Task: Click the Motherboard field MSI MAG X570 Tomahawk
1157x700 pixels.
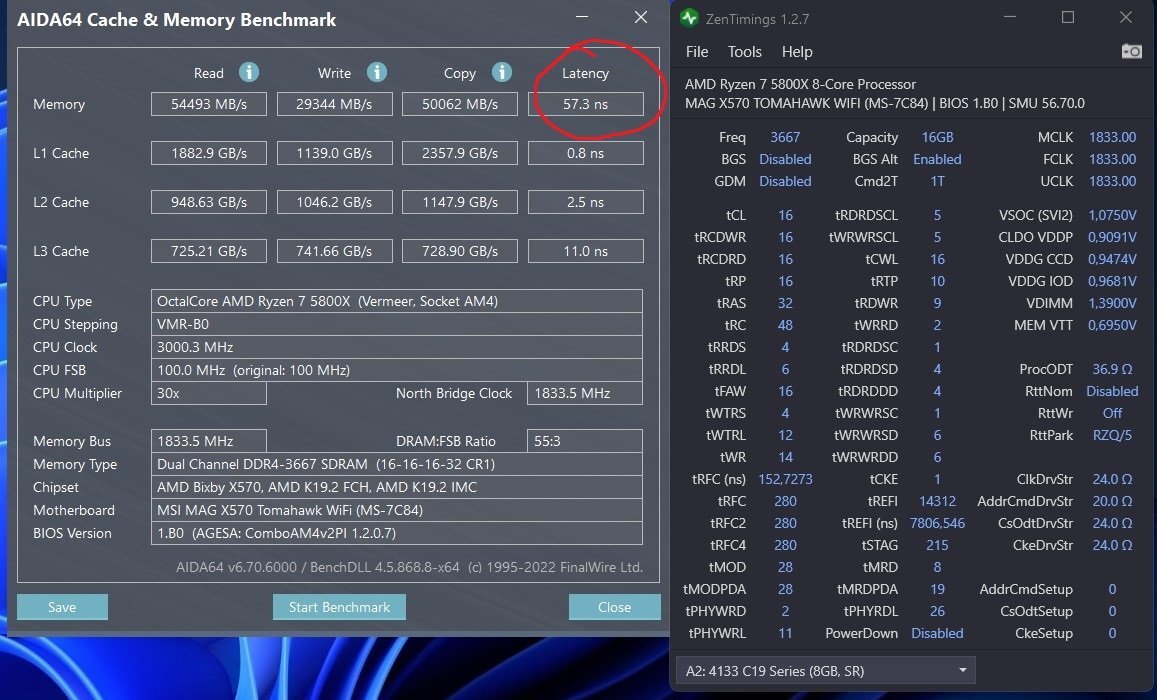Action: (x=397, y=510)
